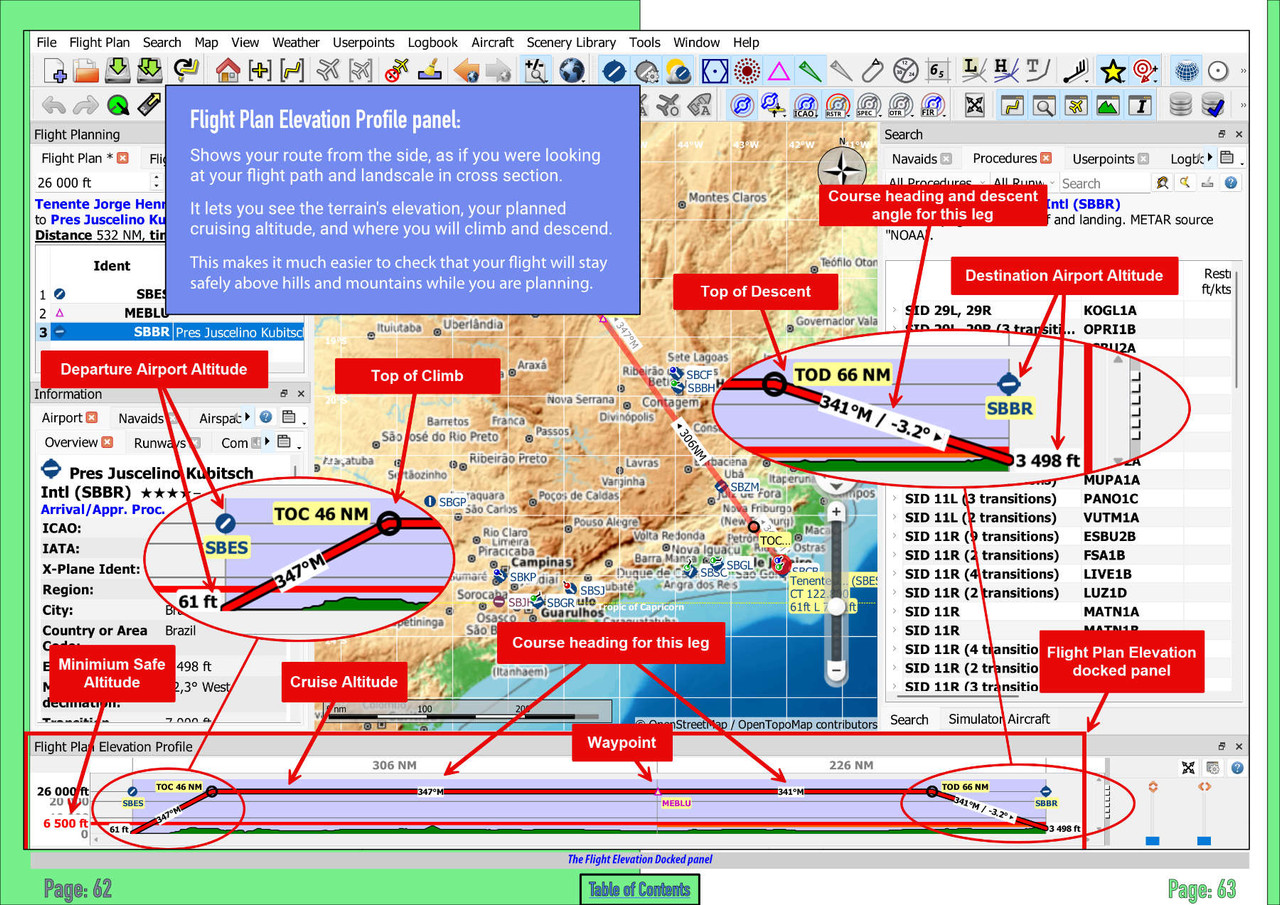Viewport: 1280px width, 905px height.
Task: Toggle userpoints yellow star display
Action: (1113, 70)
